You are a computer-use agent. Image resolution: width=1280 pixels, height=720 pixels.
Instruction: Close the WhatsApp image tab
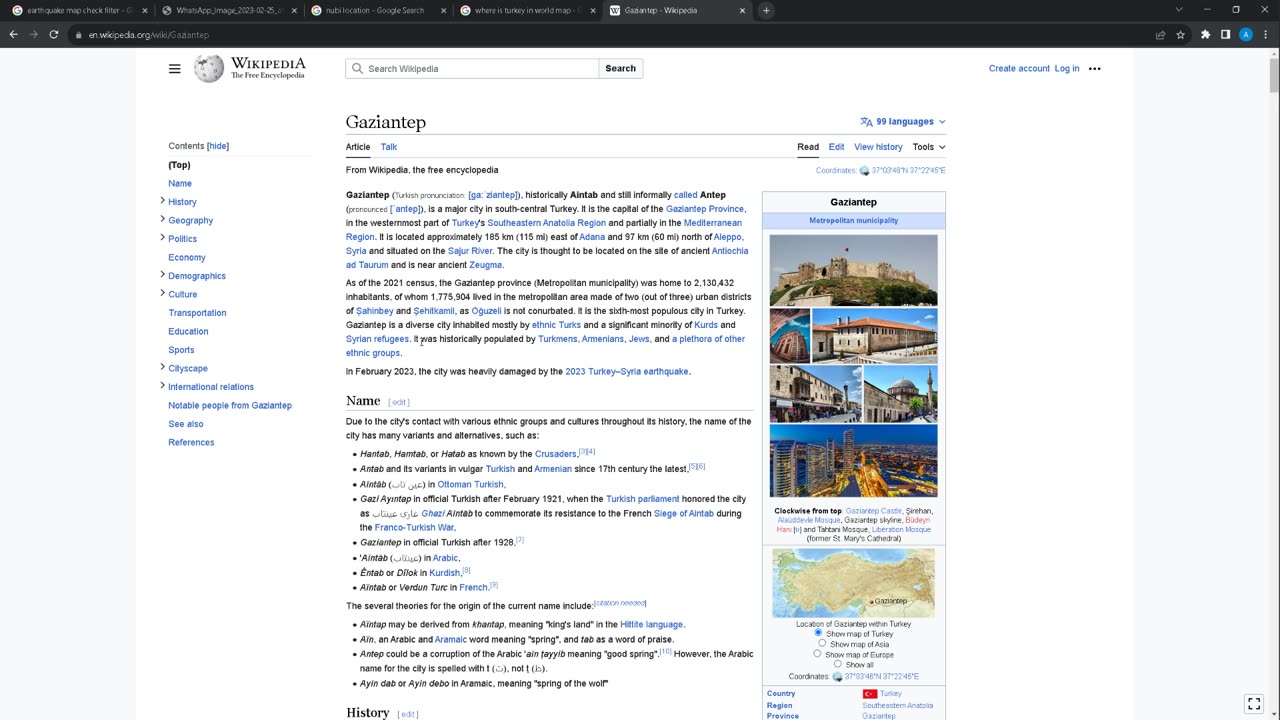coord(294,10)
